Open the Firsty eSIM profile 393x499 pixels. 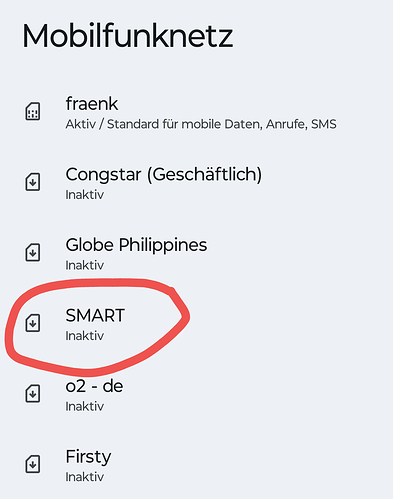196,465
